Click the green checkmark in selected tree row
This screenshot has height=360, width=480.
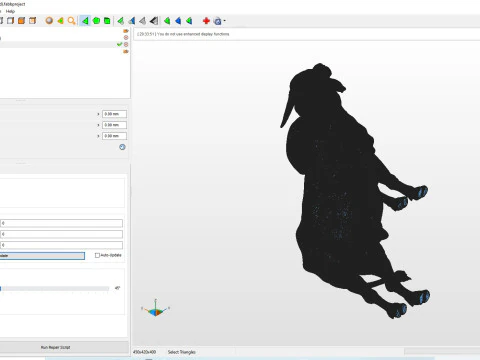119,44
